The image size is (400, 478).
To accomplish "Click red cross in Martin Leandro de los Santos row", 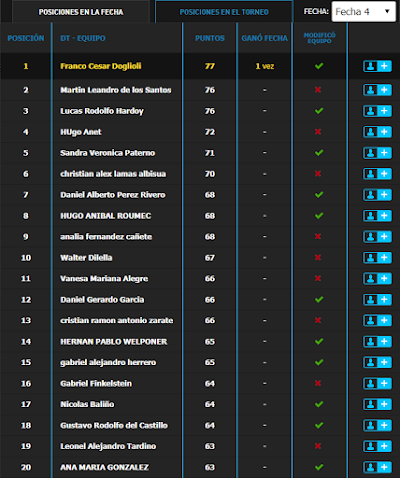I will [x=318, y=90].
